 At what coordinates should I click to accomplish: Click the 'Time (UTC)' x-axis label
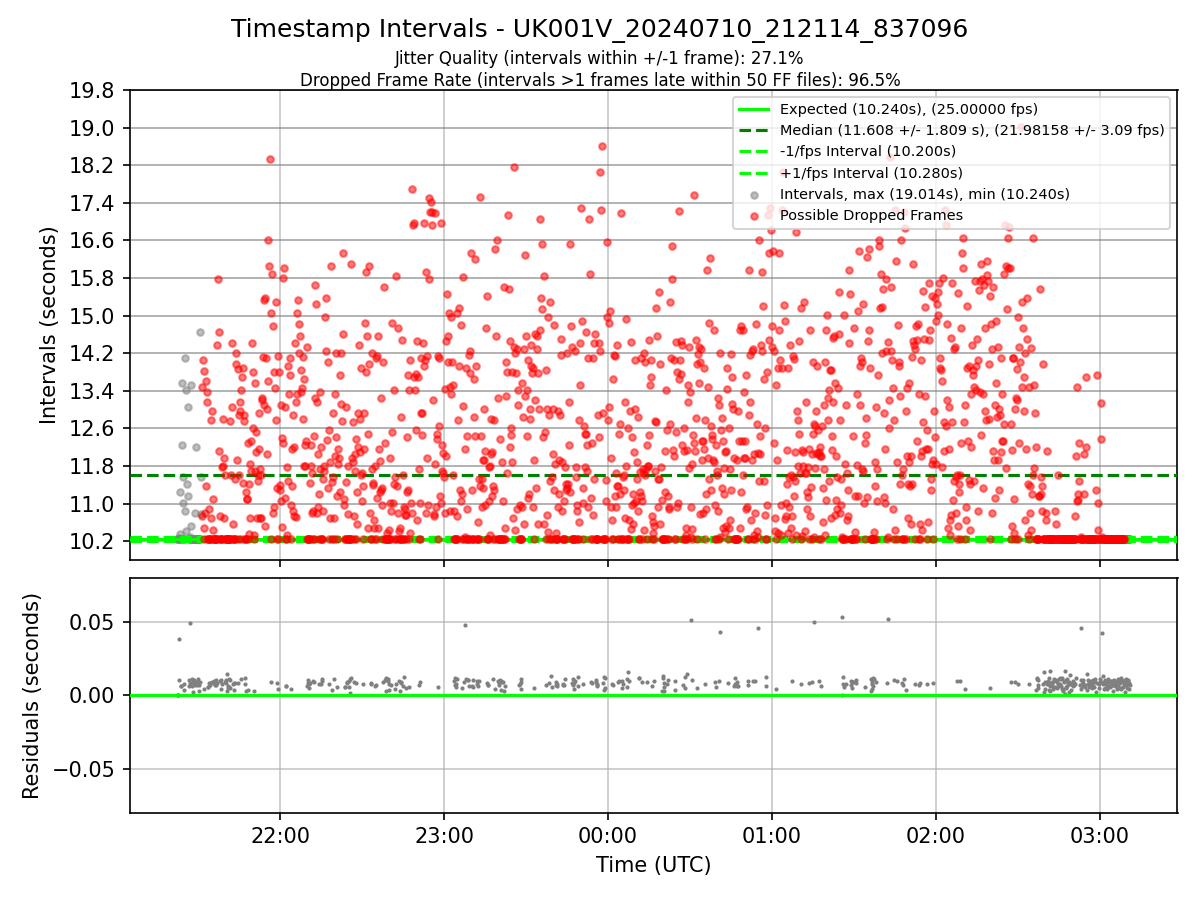(x=653, y=865)
